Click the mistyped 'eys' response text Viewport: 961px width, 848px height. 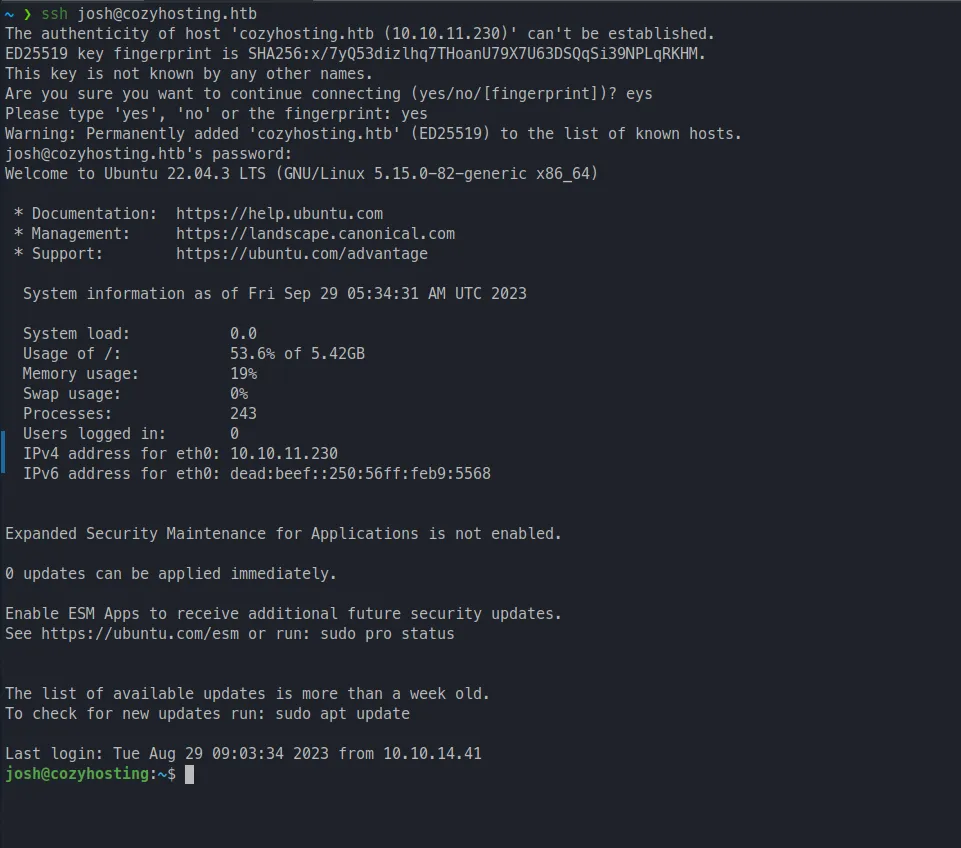[x=639, y=94]
